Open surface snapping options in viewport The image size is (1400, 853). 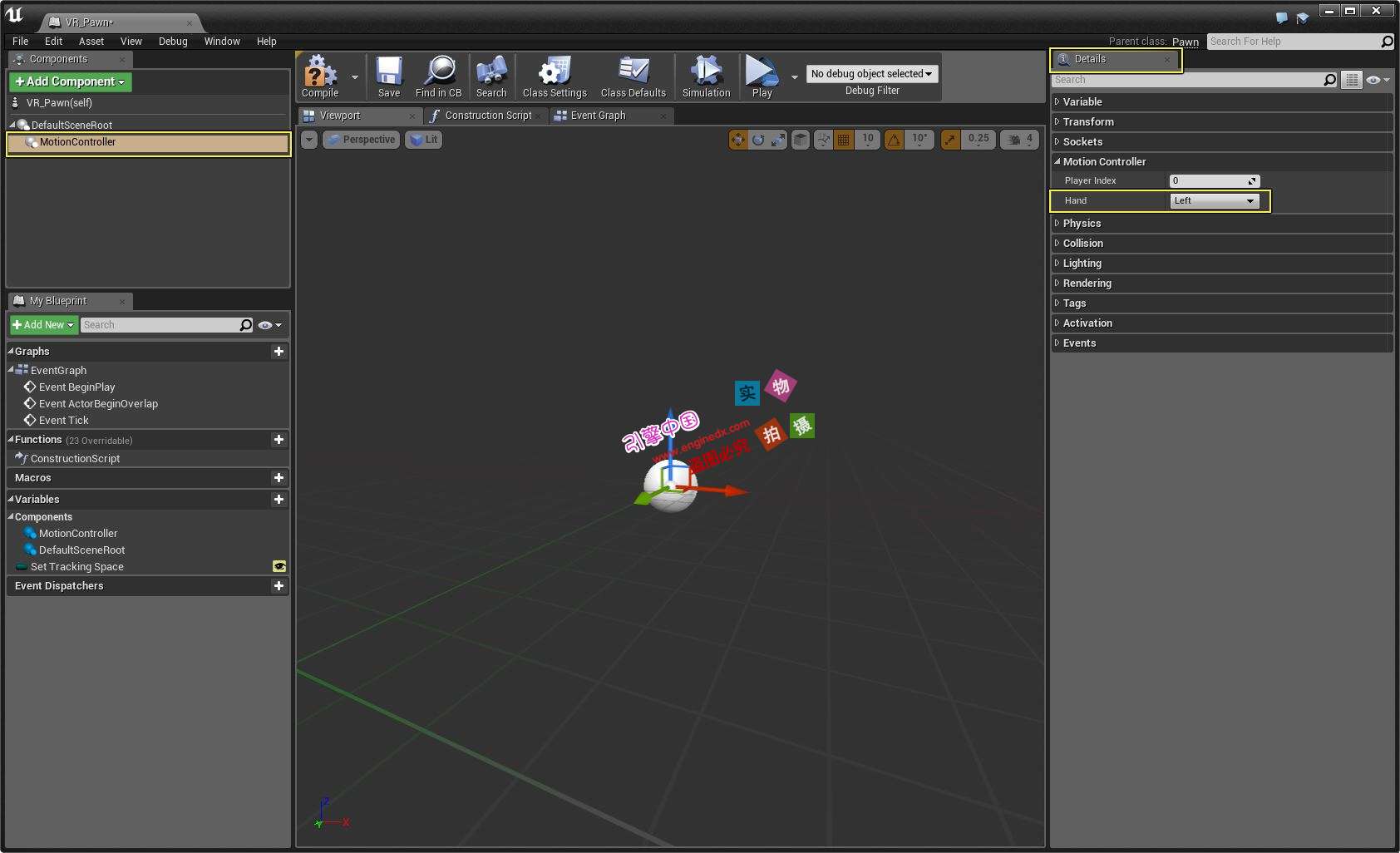(823, 140)
